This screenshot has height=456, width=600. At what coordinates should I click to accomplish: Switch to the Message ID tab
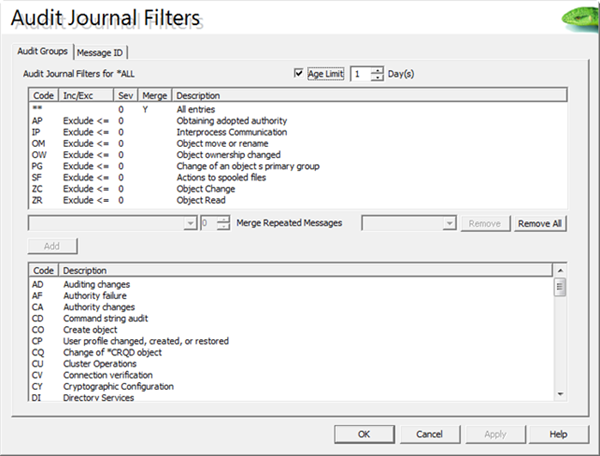pos(101,52)
